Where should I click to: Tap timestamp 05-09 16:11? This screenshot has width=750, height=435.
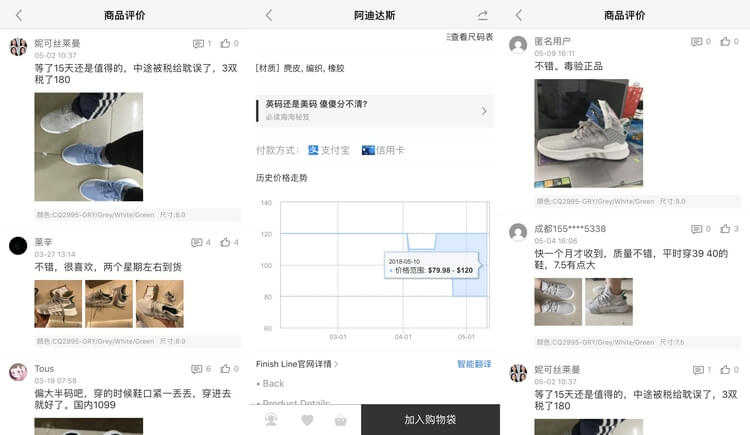click(x=555, y=54)
